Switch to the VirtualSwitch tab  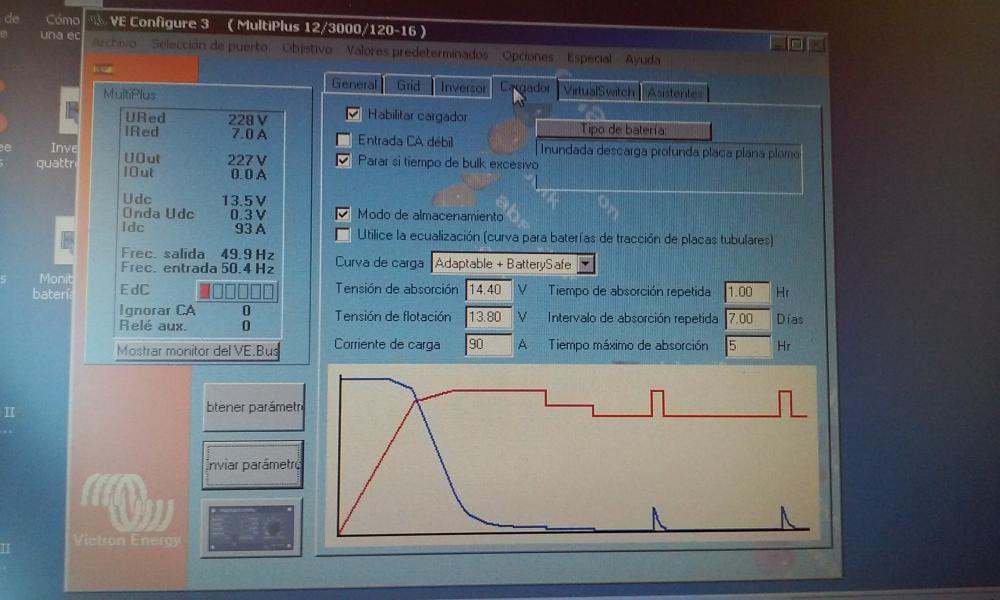pyautogui.click(x=599, y=91)
